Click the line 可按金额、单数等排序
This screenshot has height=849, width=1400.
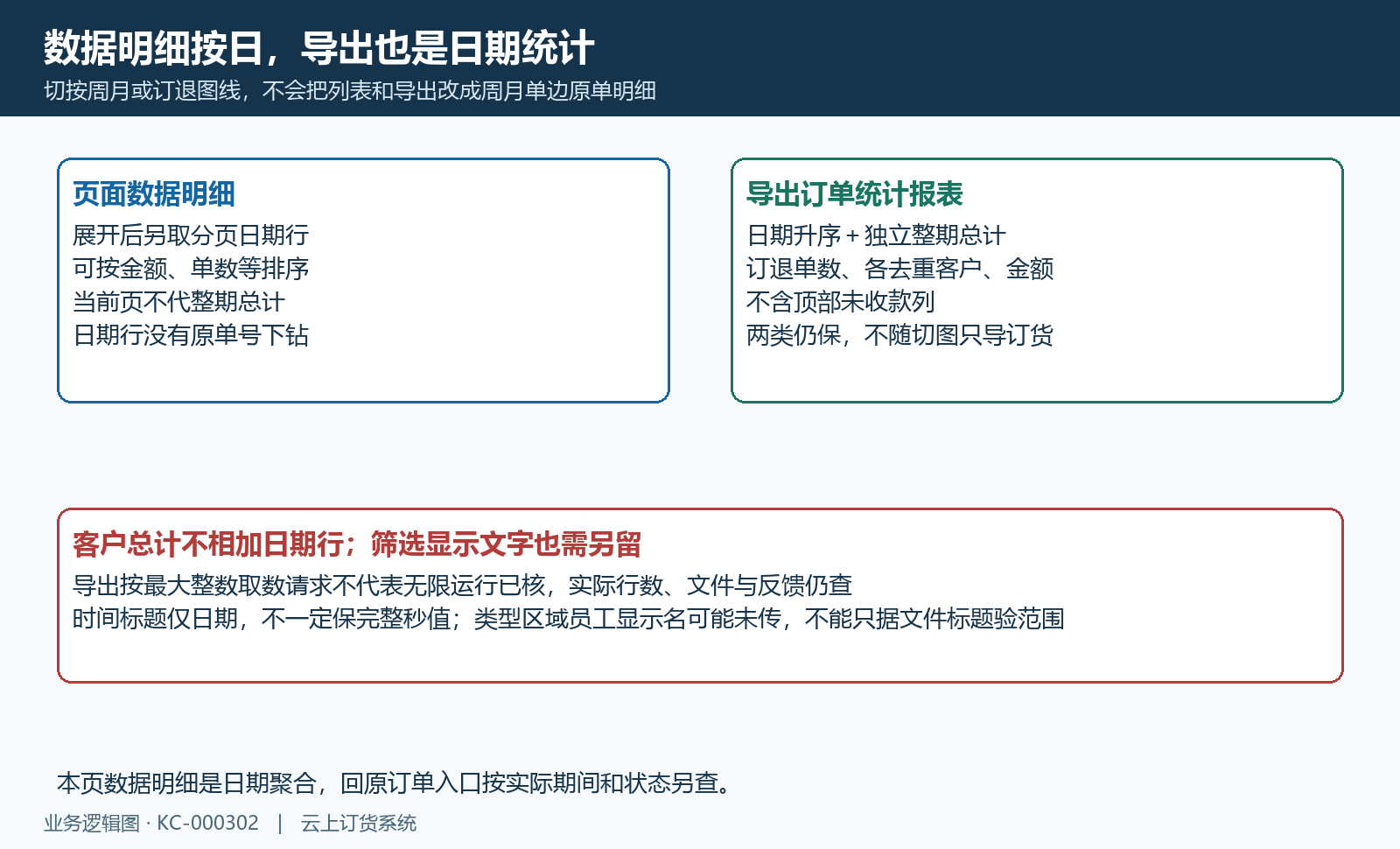[x=191, y=269]
